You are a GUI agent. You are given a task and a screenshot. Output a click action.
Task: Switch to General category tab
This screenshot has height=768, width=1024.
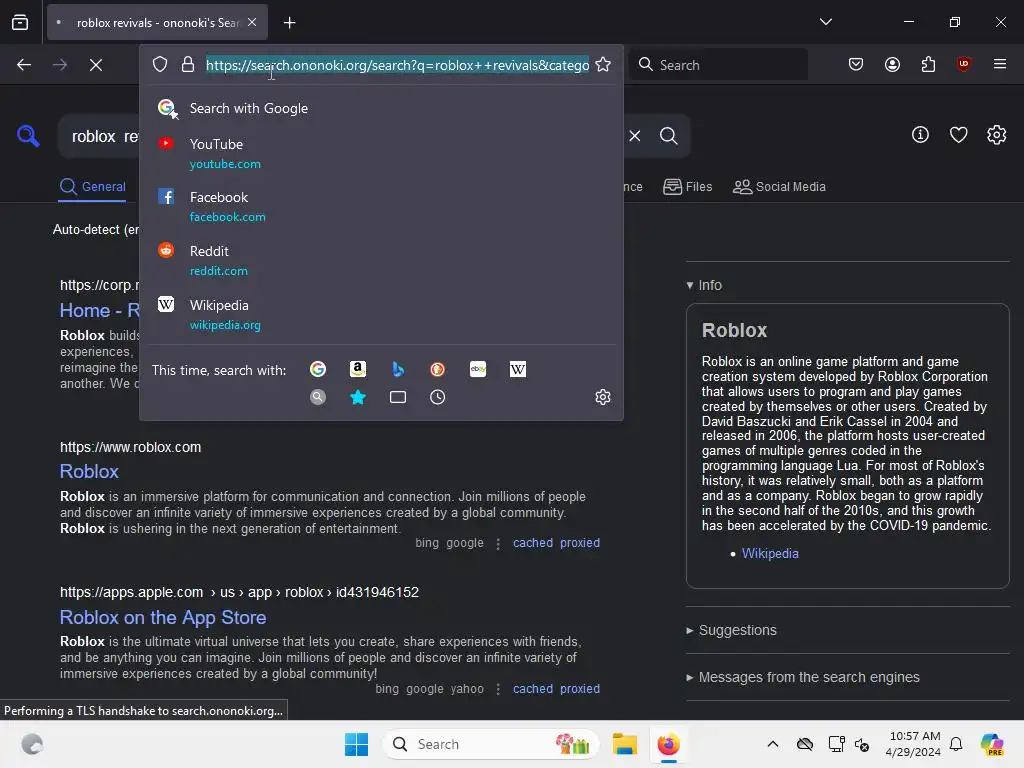93,187
